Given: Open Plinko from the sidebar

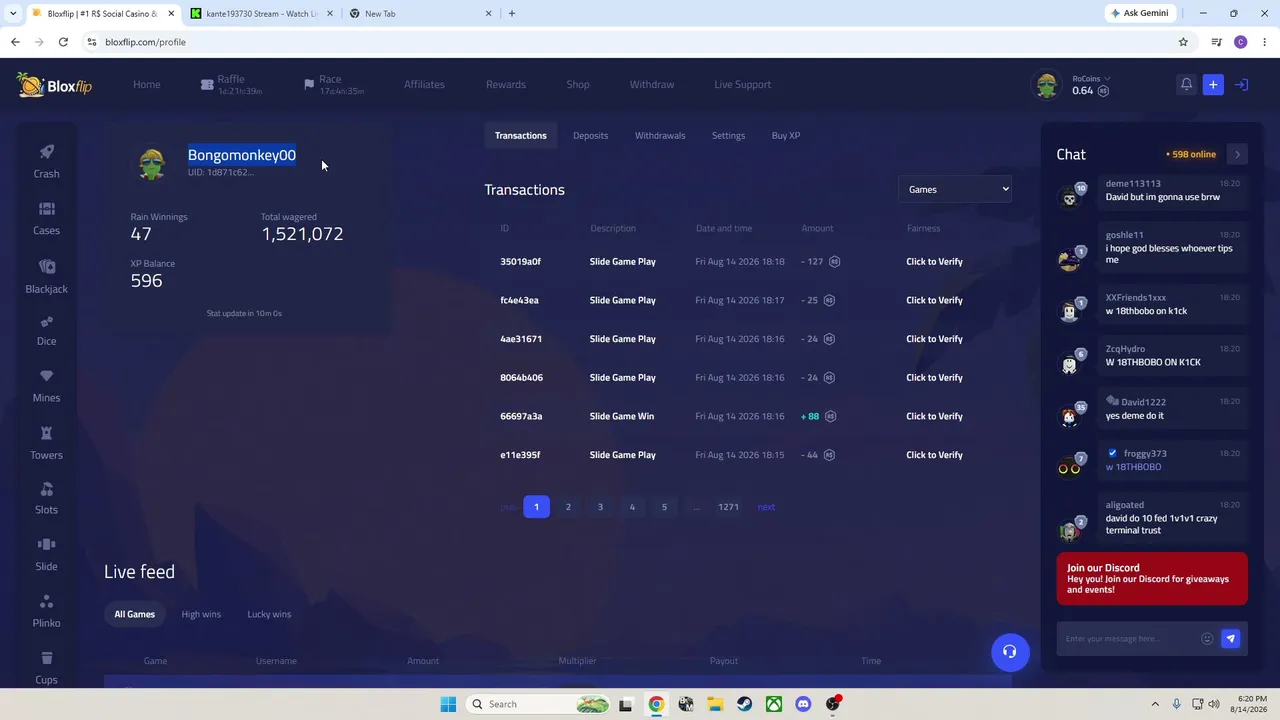Looking at the screenshot, I should coord(46,612).
